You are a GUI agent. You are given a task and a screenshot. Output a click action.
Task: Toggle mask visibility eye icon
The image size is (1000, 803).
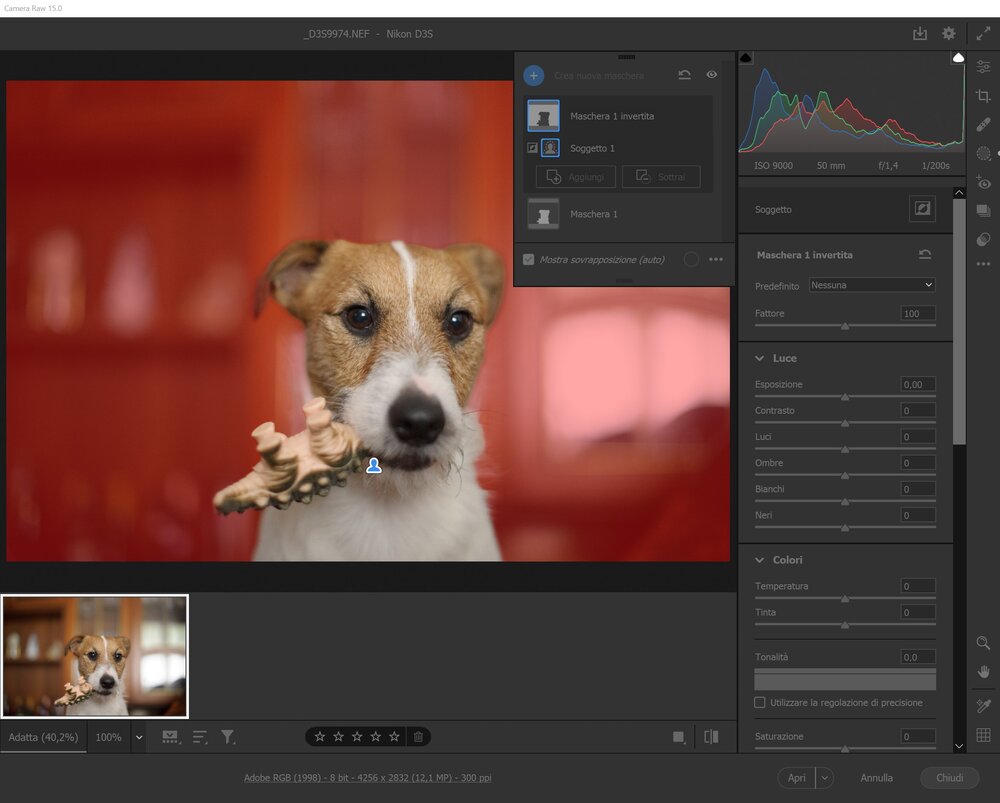pyautogui.click(x=712, y=75)
